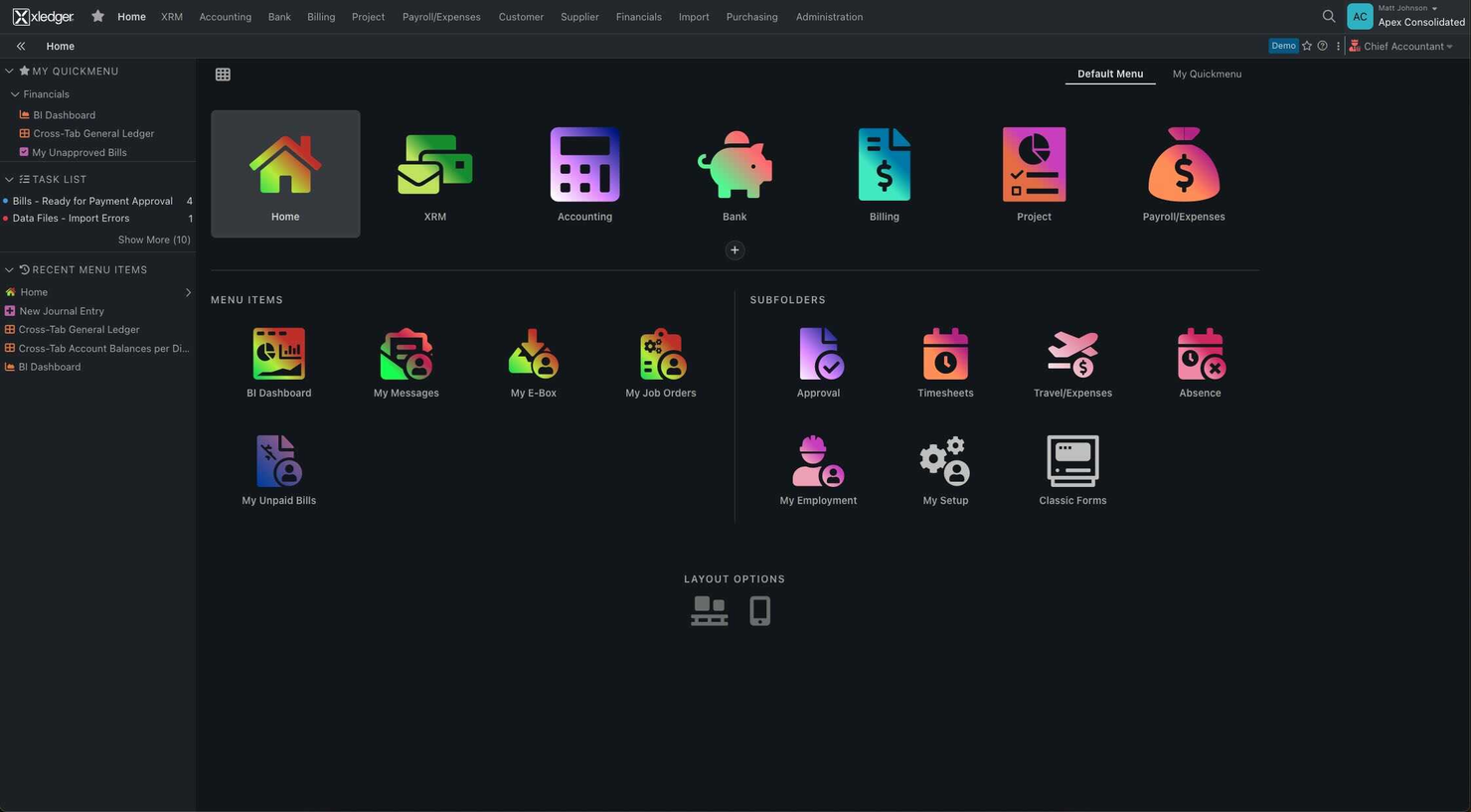Open the Payroll/Expenses money bag icon
Viewport: 1471px width, 812px height.
[x=1183, y=165]
